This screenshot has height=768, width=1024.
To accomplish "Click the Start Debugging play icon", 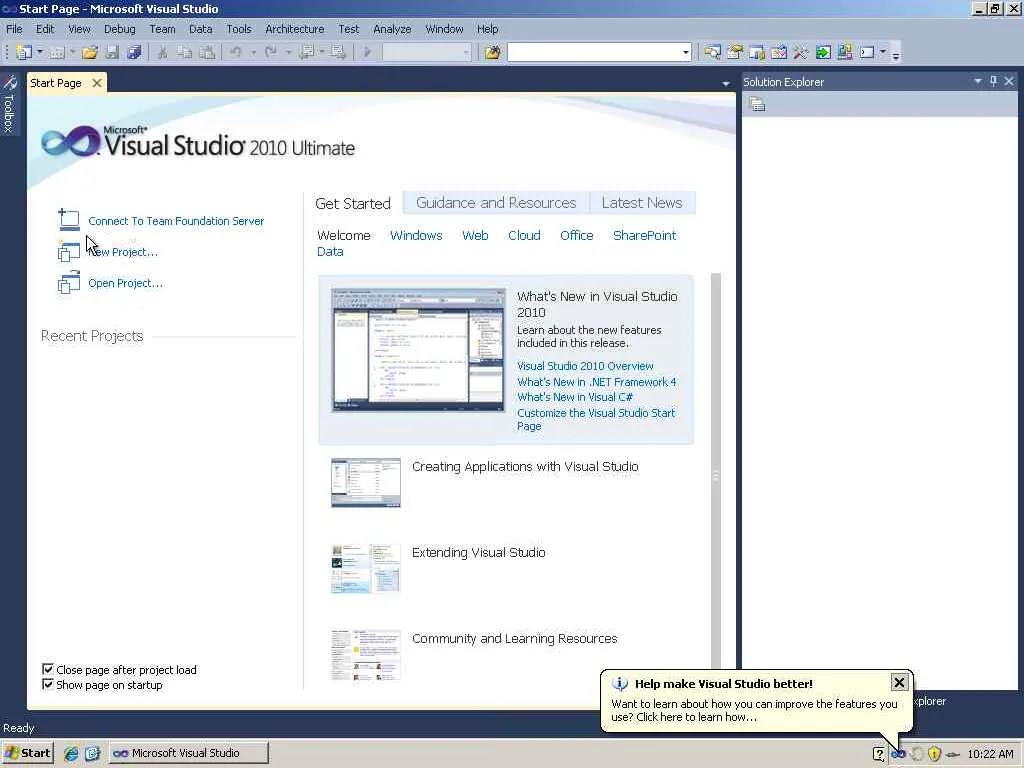I will tap(367, 52).
